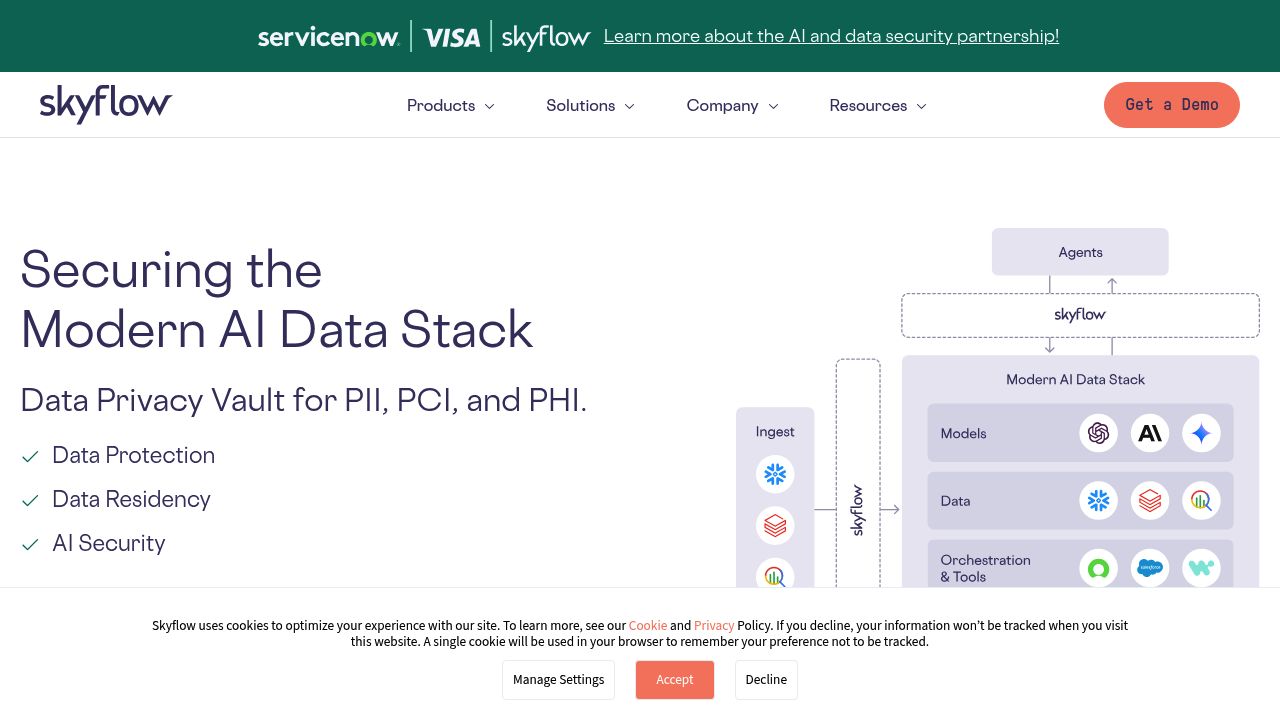Click the ServiceNow logo in the top banner
Screen dimensions: 1280x720
(329, 37)
